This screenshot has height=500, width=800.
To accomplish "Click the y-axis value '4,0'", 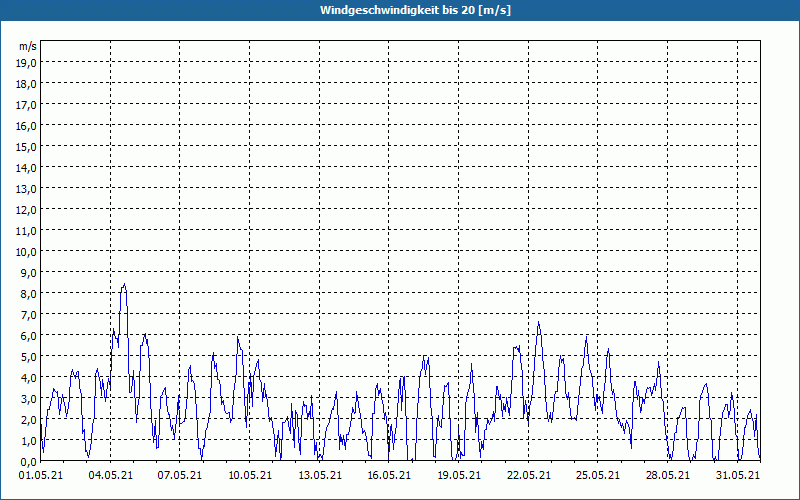I will pyautogui.click(x=30, y=378).
